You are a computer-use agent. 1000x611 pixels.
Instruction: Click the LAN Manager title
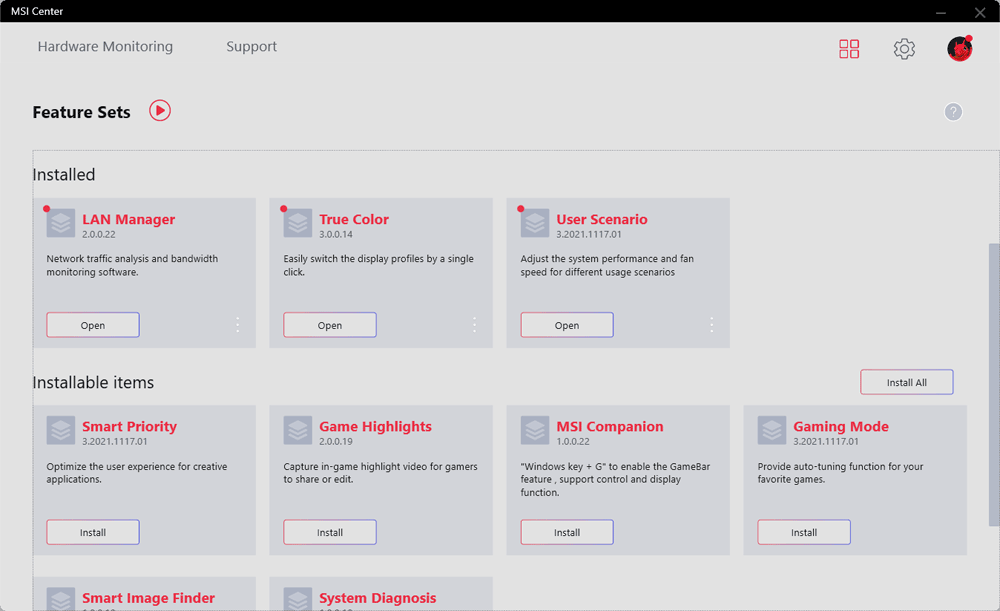128,219
